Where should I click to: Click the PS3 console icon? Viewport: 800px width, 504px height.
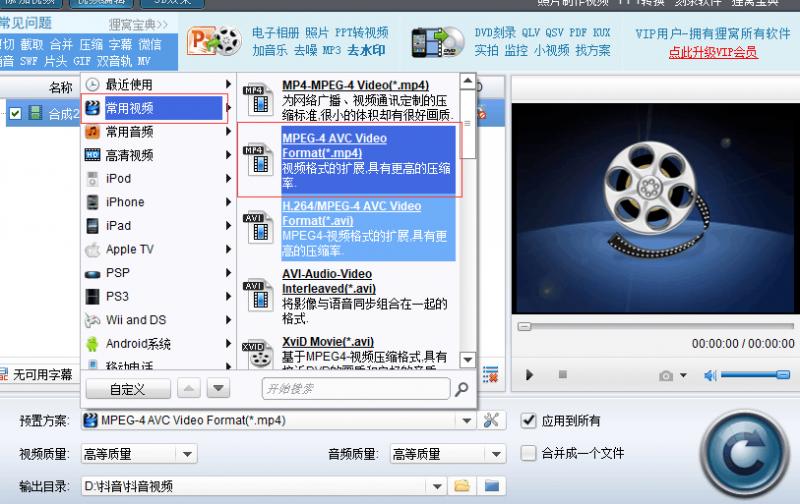pos(92,296)
